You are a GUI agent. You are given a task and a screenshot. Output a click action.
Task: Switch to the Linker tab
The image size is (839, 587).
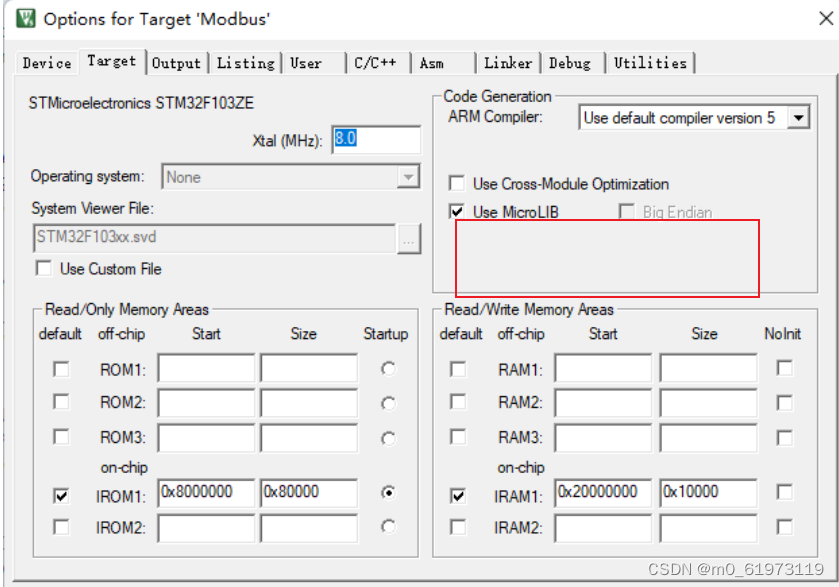508,63
